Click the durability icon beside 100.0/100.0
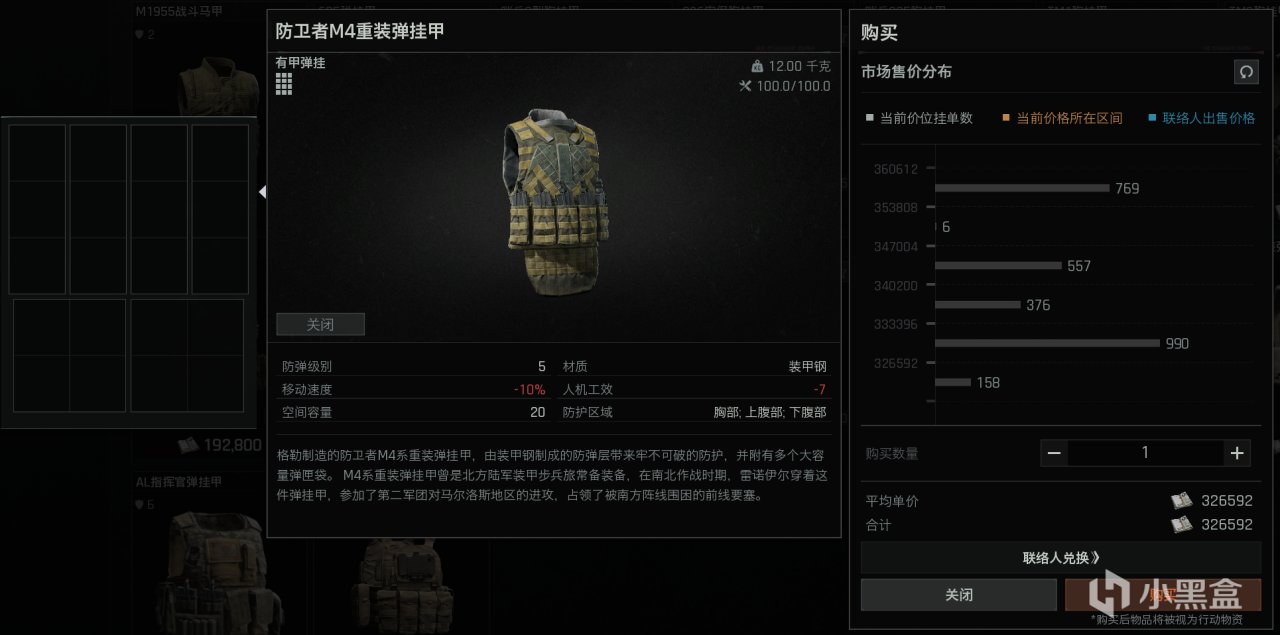Viewport: 1280px width, 635px height. [x=745, y=86]
